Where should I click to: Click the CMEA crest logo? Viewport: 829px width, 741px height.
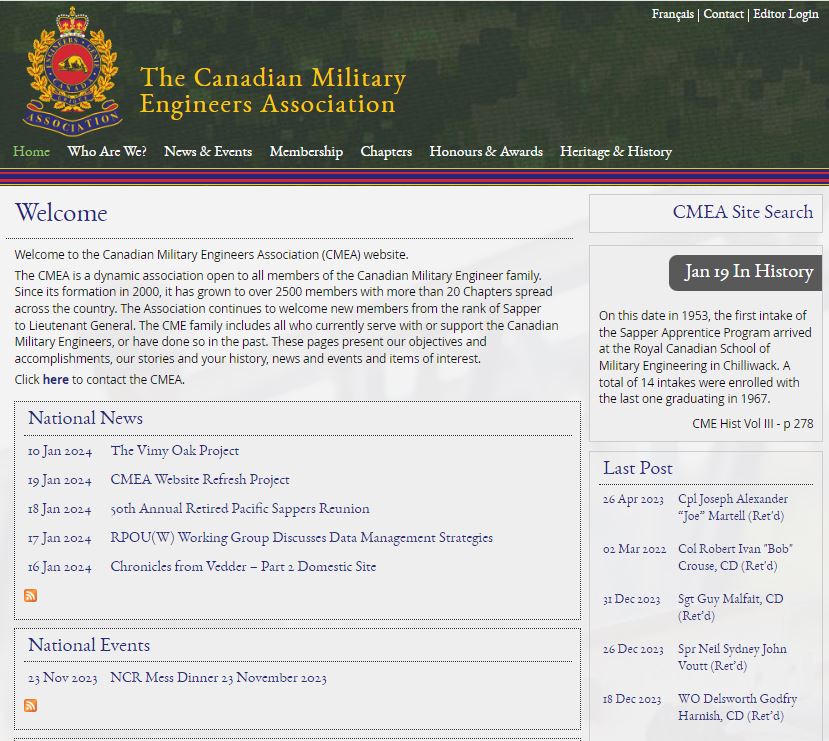[72, 70]
